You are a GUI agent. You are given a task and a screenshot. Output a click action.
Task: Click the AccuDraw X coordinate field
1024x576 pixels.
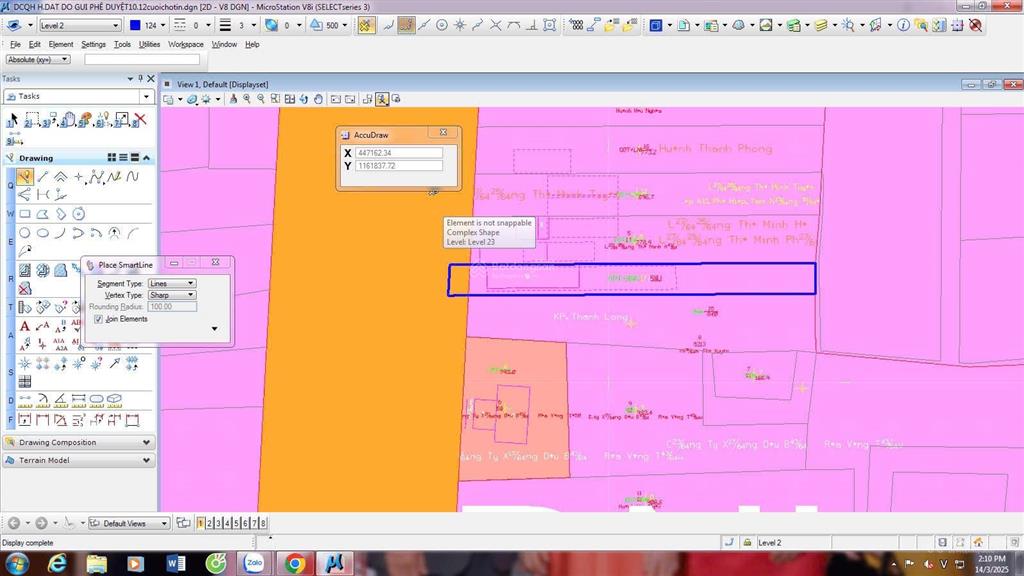398,153
